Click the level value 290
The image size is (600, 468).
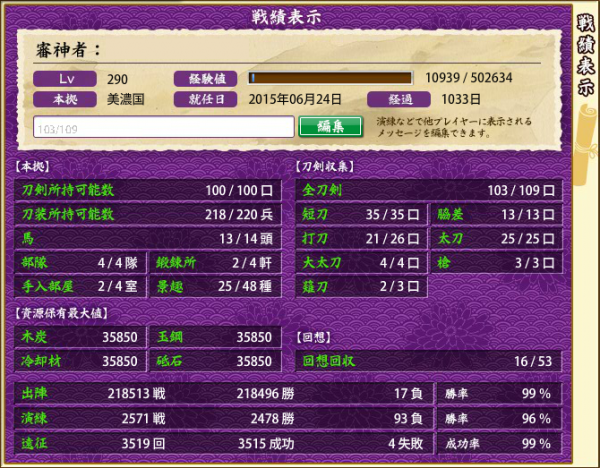117,79
